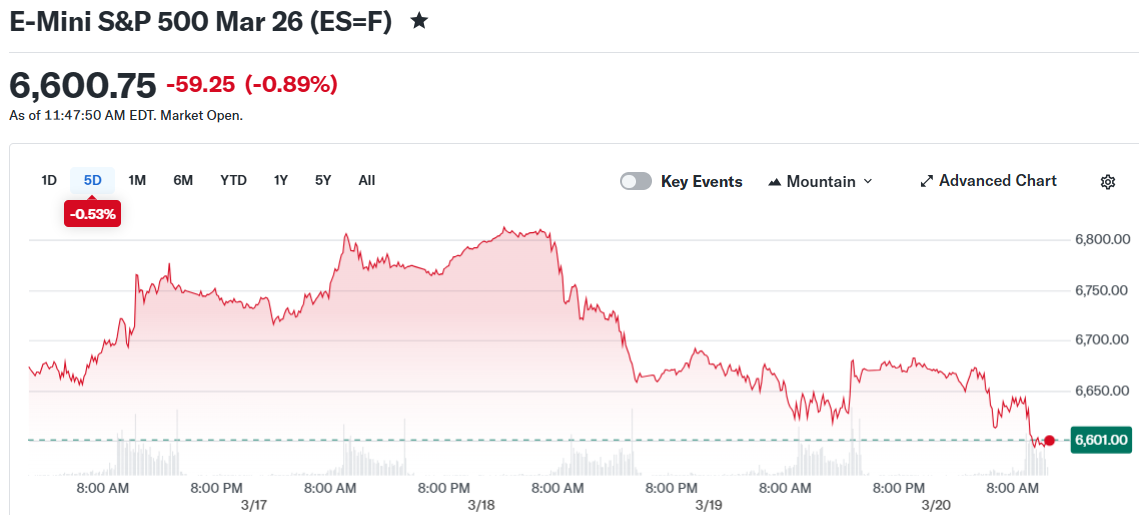Viewport: 1139px width, 515px height.
Task: Click the 3/20 date marker on axis
Action: click(936, 505)
